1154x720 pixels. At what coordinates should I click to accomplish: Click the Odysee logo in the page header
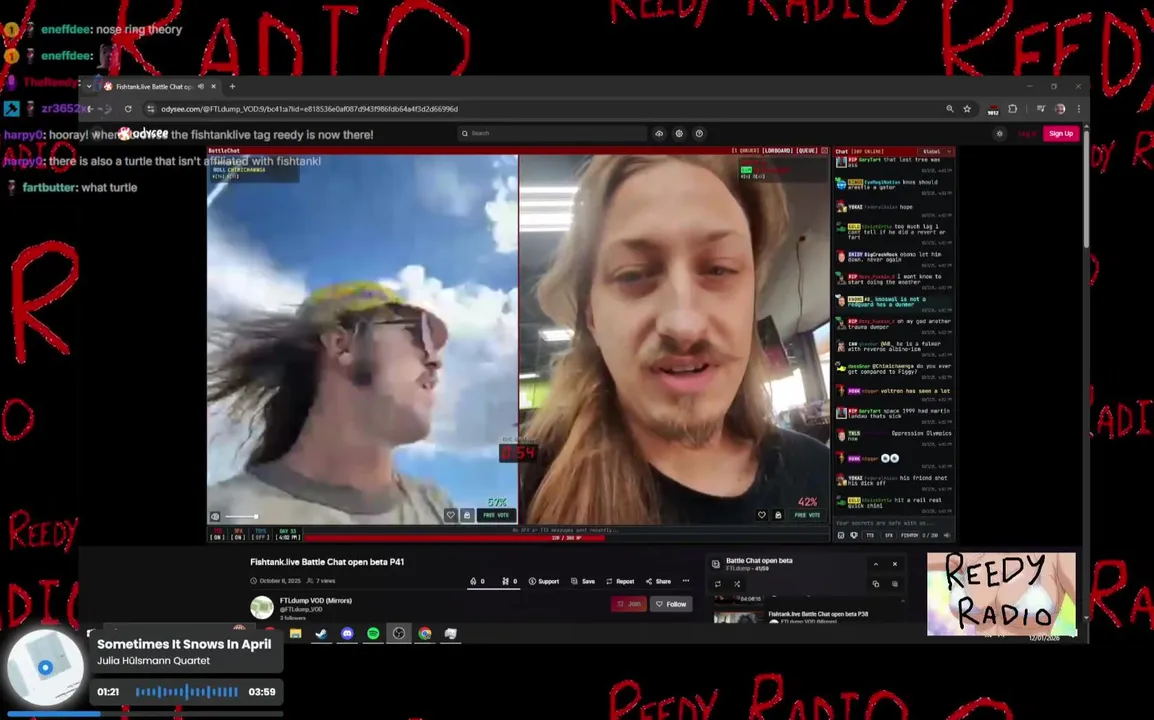click(x=144, y=133)
